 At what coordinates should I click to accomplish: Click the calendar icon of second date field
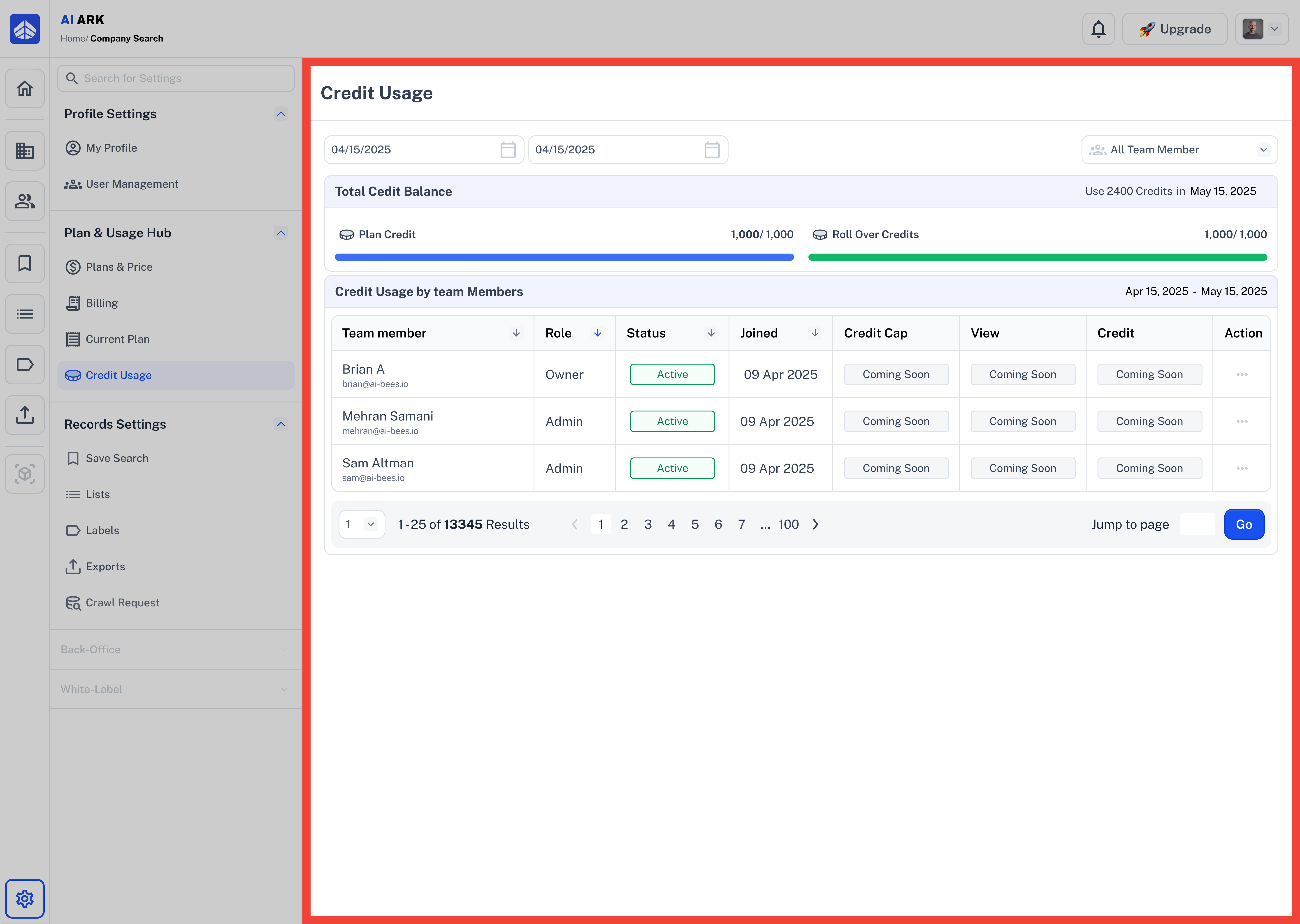point(712,150)
